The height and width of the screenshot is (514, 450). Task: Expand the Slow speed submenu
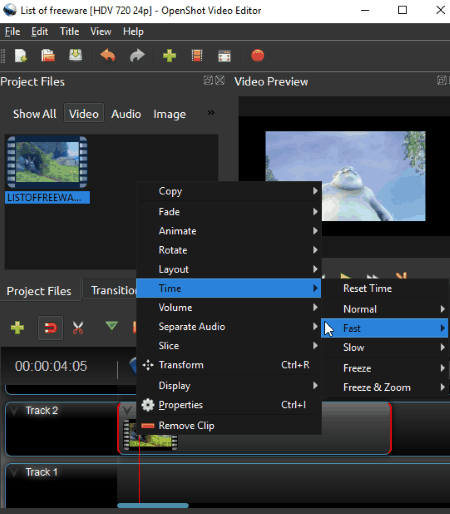point(385,348)
